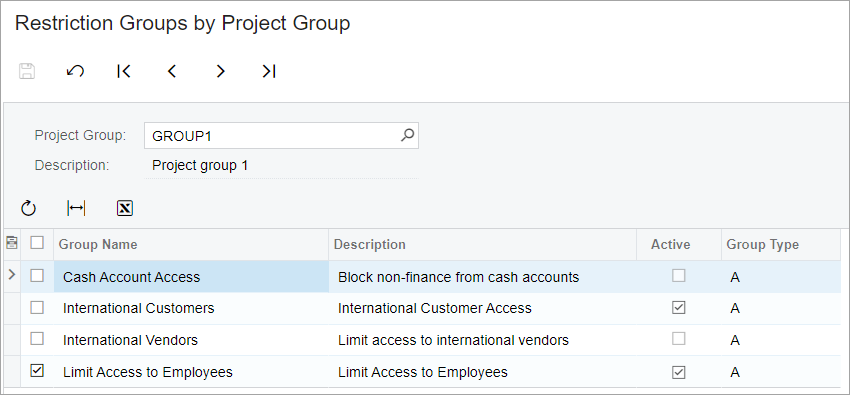Fit columns to width icon
Image resolution: width=850 pixels, height=395 pixels.
click(76, 208)
